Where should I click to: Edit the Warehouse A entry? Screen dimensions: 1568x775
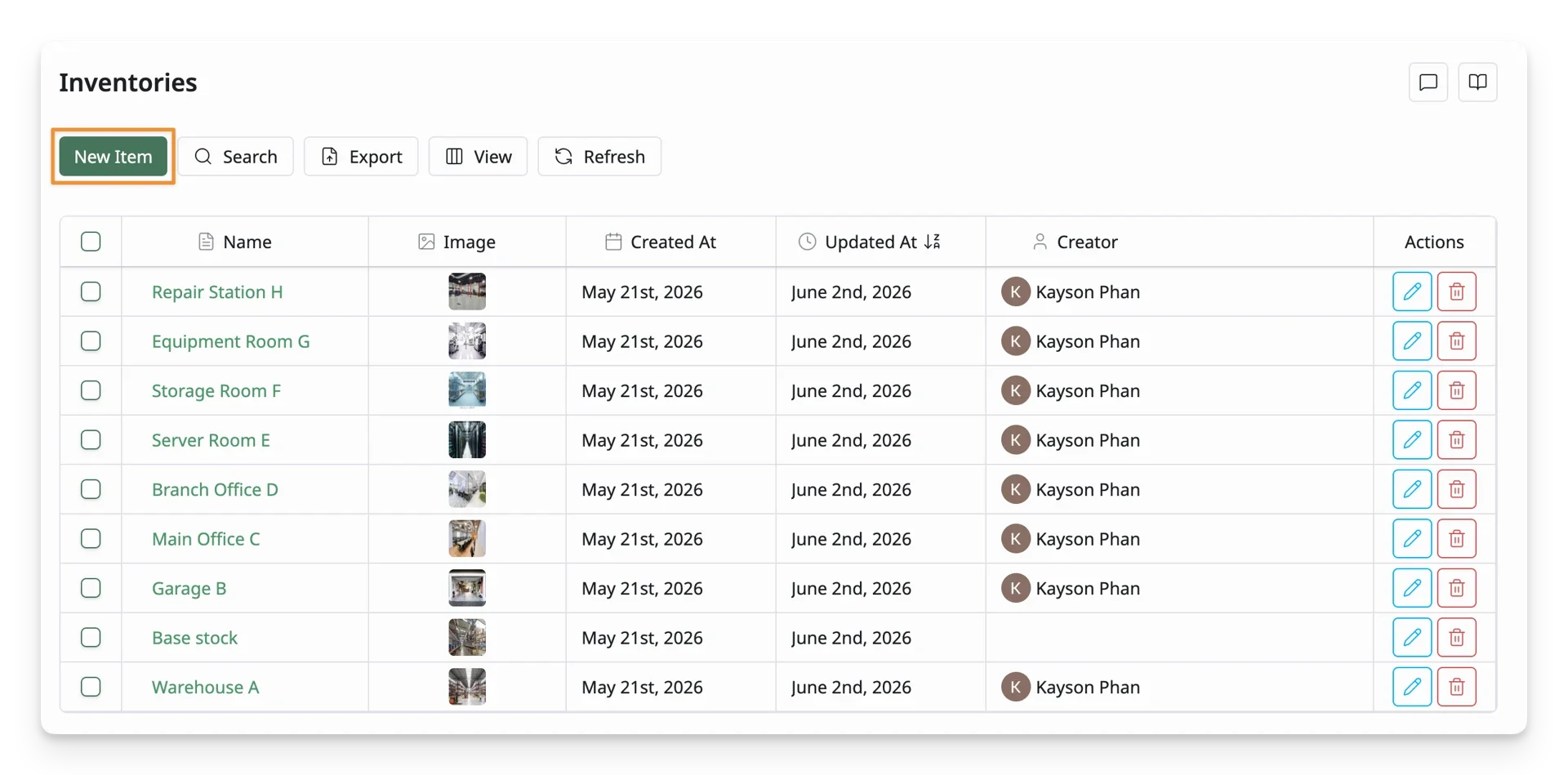pos(1411,687)
